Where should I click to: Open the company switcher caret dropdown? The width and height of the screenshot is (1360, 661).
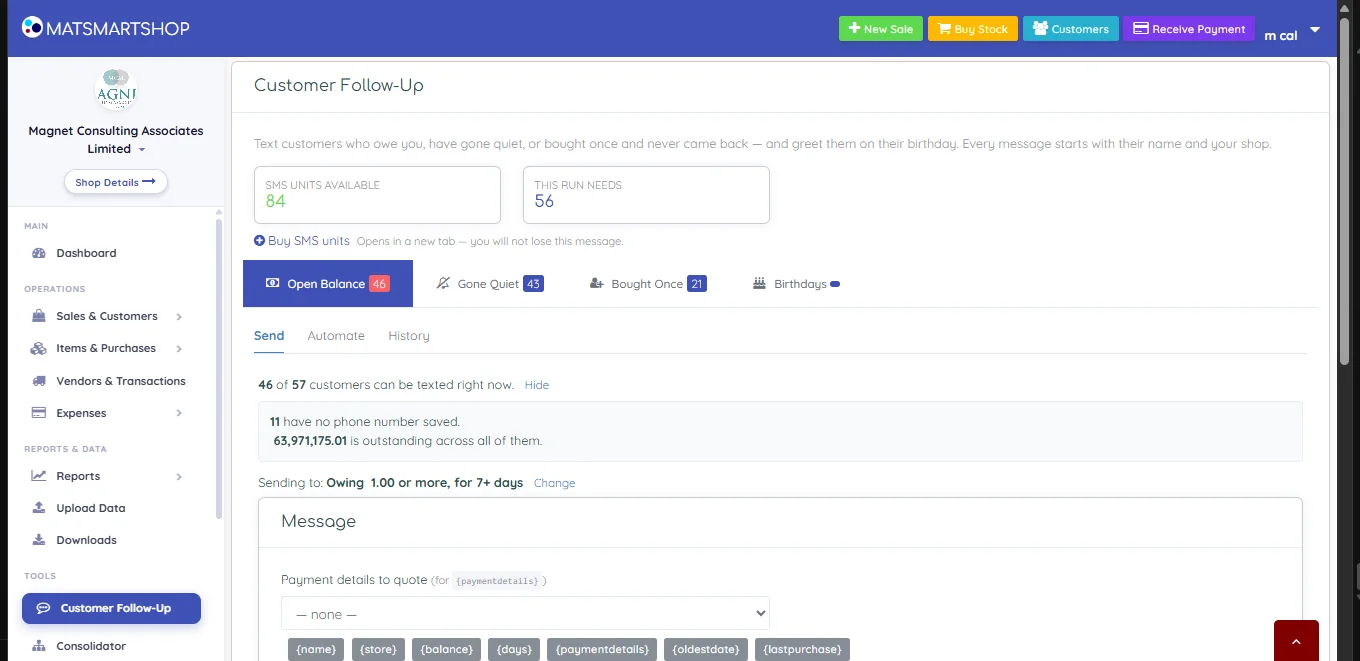pos(142,150)
